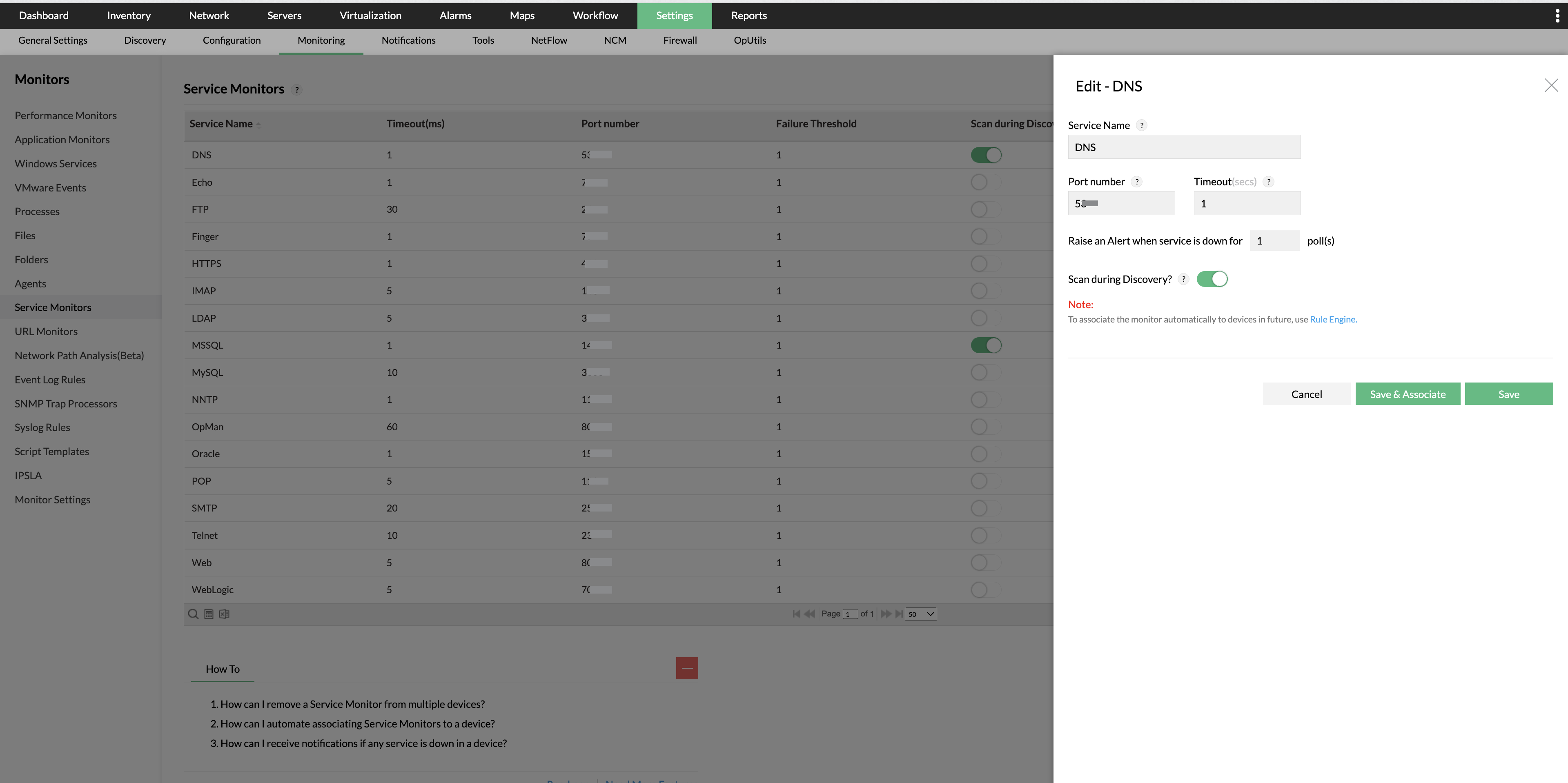
Task: Open the Reports tab in top navigation
Action: pyautogui.click(x=749, y=16)
